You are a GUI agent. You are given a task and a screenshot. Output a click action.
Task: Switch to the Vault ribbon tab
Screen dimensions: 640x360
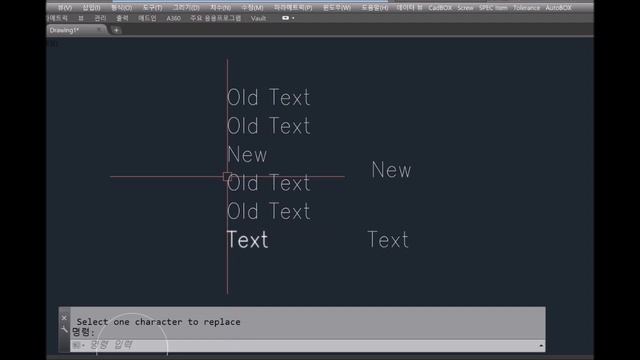[258, 18]
